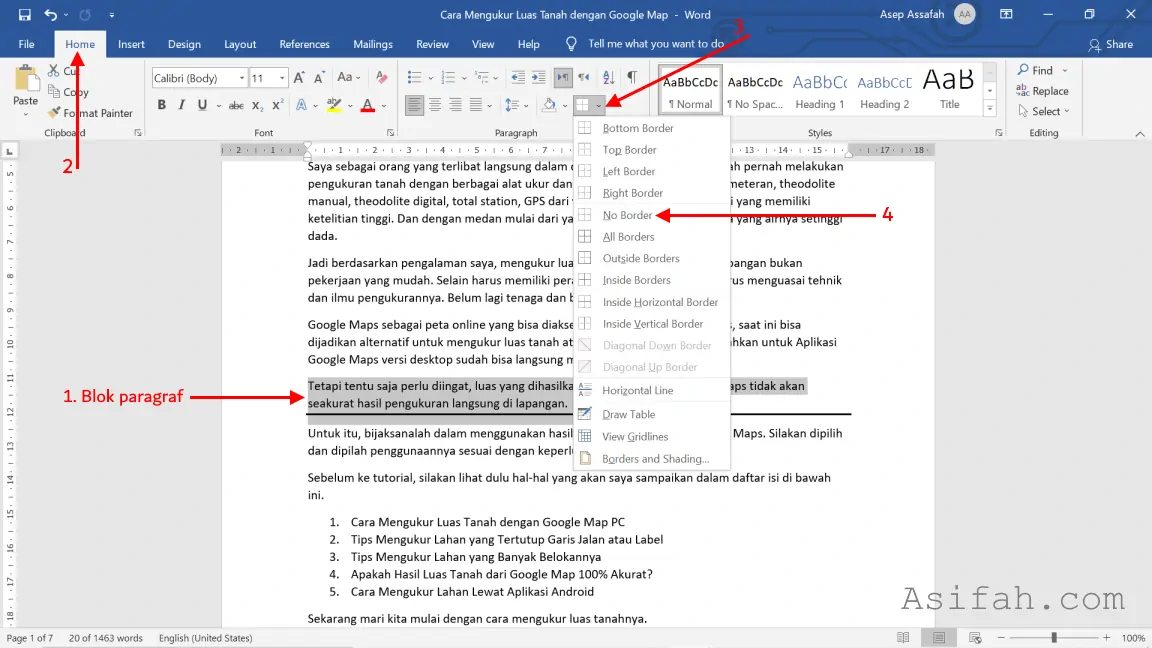This screenshot has height=648, width=1152.
Task: Open Font dialog launcher
Action: pyautogui.click(x=390, y=133)
